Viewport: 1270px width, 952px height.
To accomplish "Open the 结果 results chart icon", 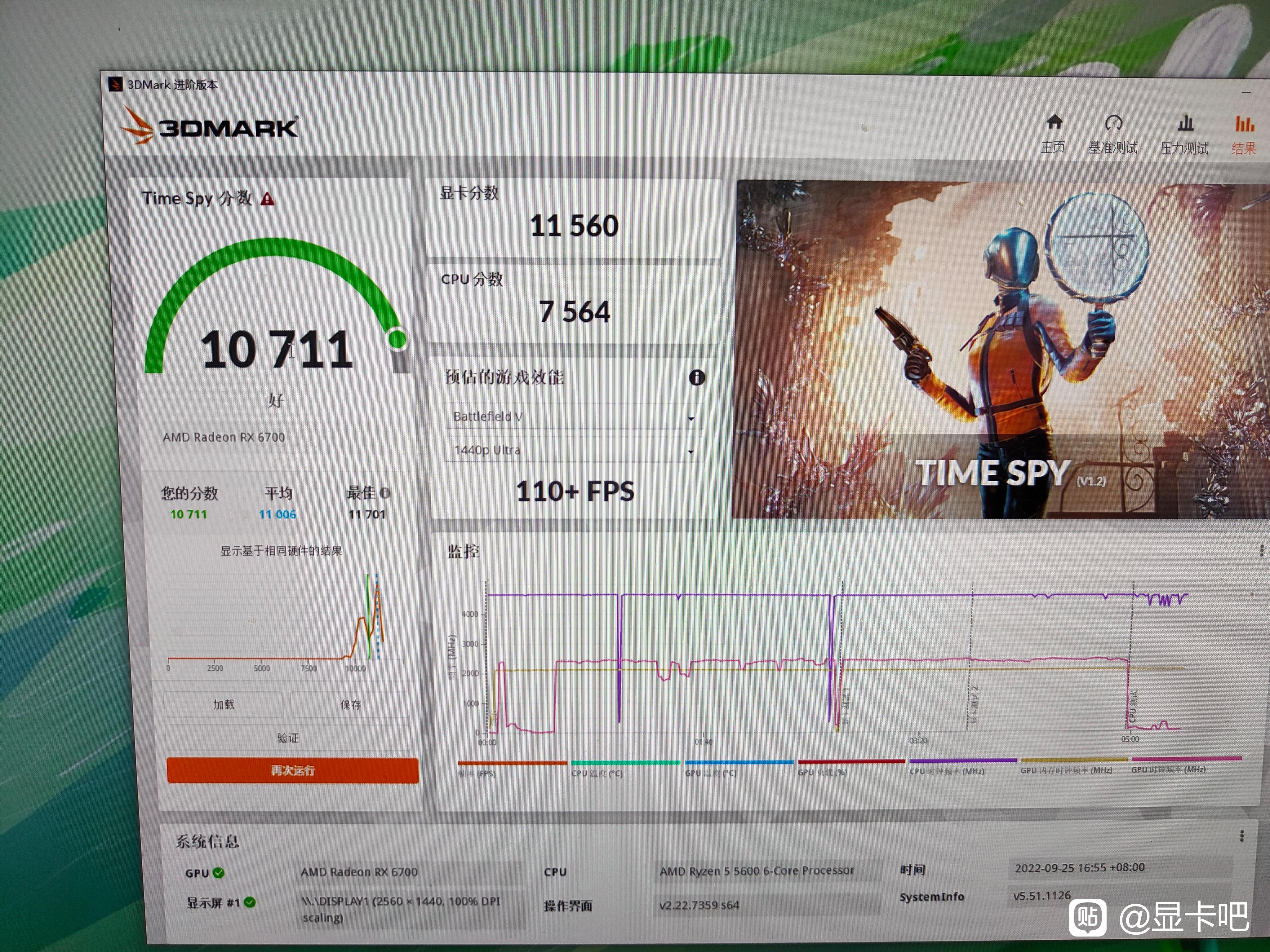I will pyautogui.click(x=1244, y=123).
